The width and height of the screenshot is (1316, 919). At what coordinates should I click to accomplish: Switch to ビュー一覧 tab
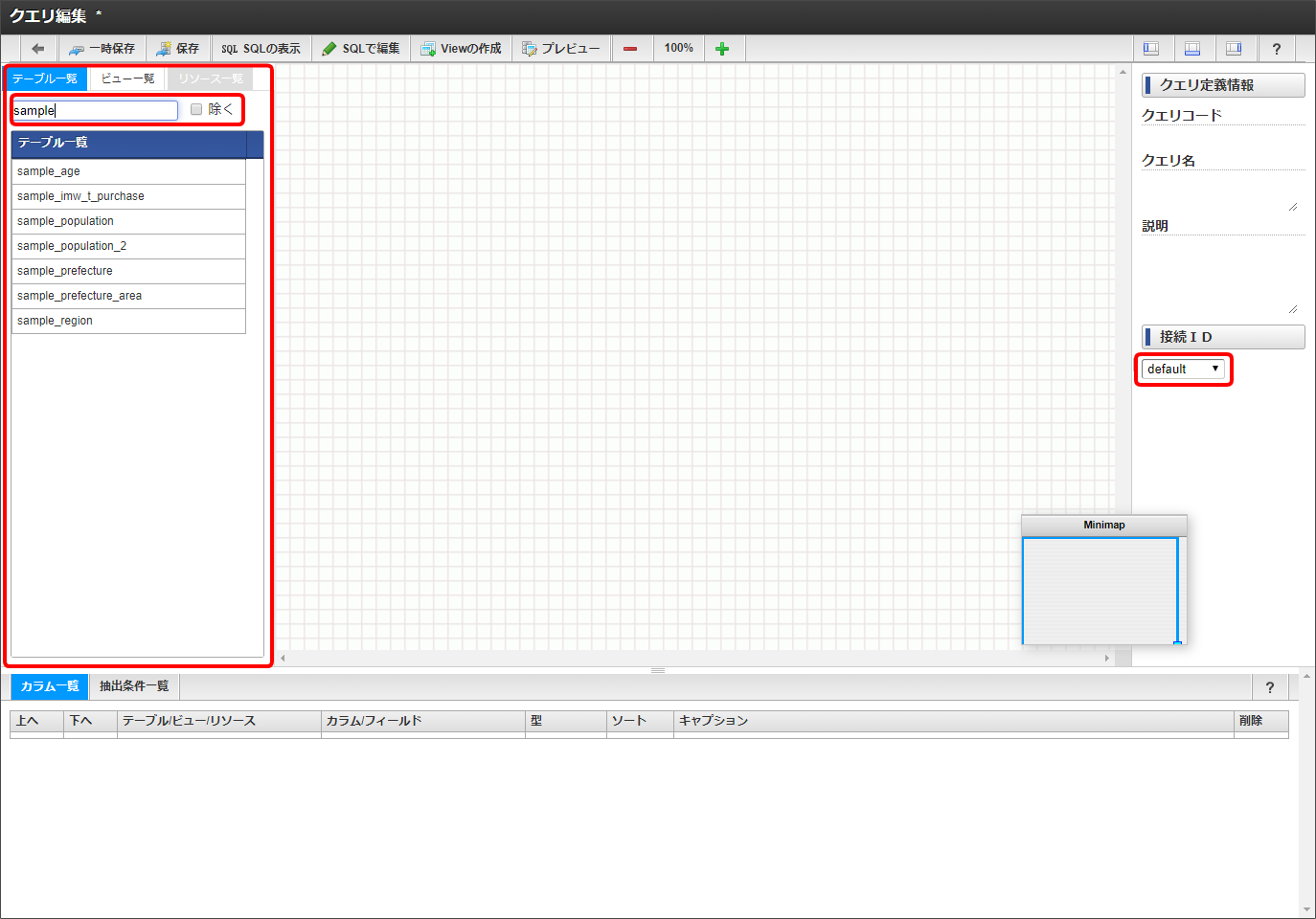coord(127,78)
